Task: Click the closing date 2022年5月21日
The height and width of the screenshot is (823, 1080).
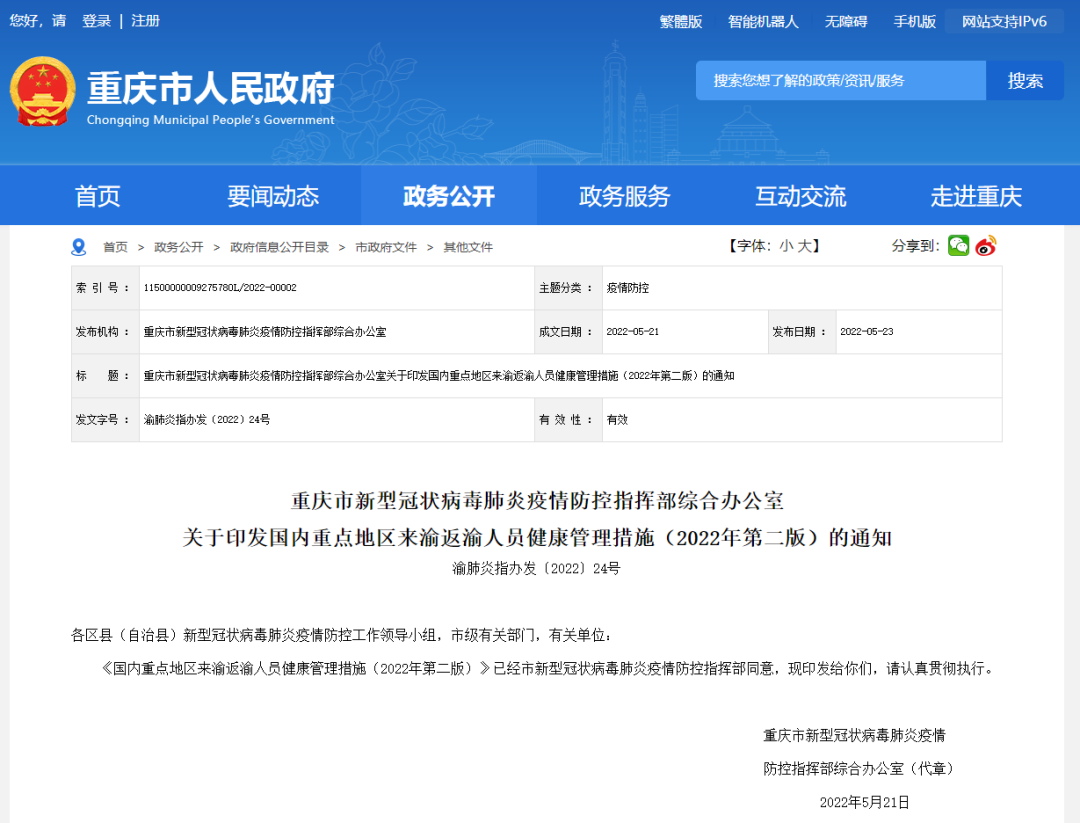Action: click(x=864, y=802)
